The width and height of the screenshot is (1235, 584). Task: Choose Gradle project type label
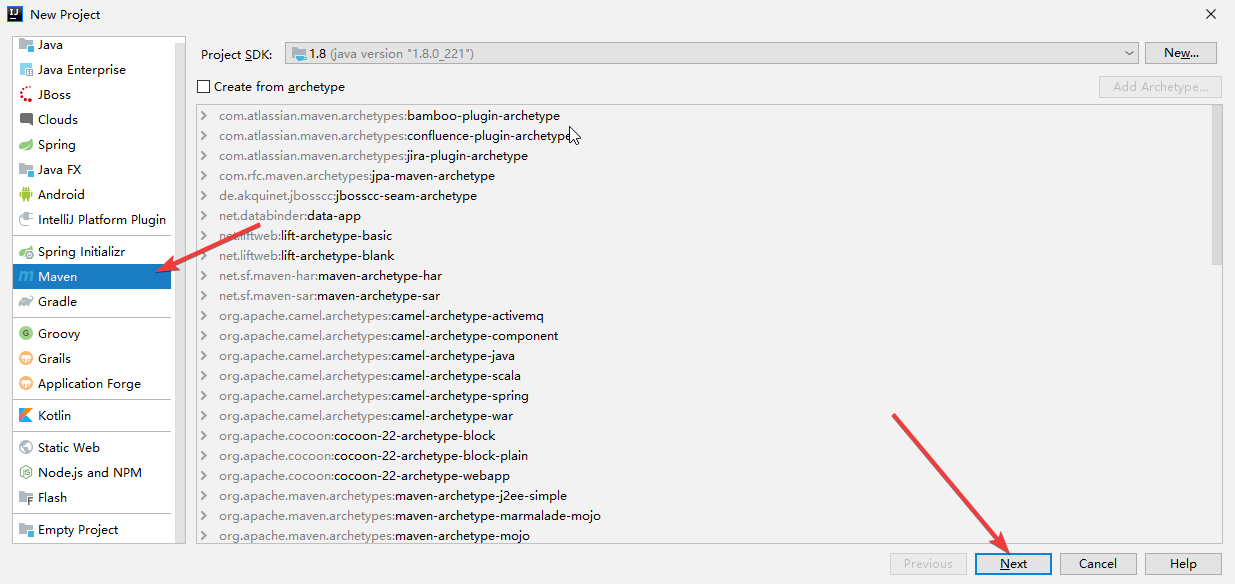pyautogui.click(x=57, y=302)
